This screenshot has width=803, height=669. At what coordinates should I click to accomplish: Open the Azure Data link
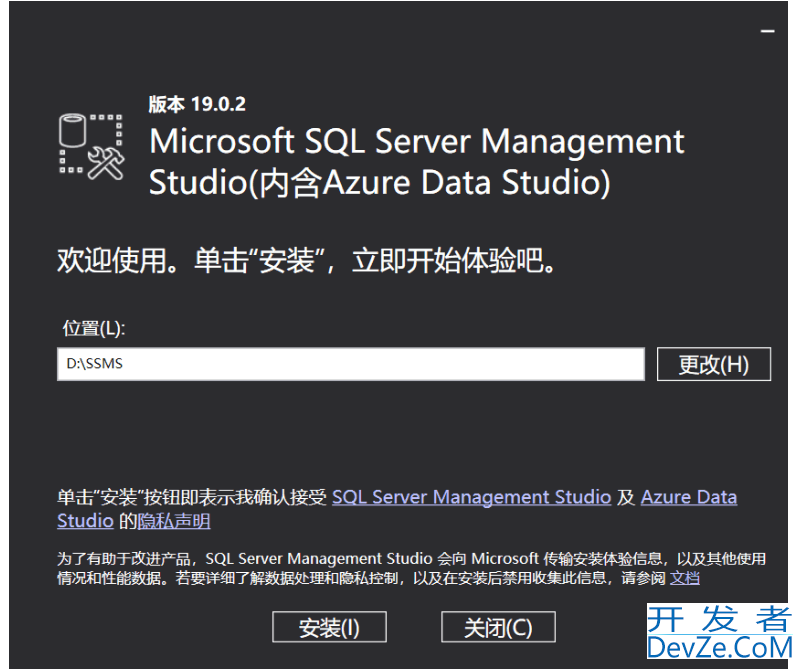(689, 497)
